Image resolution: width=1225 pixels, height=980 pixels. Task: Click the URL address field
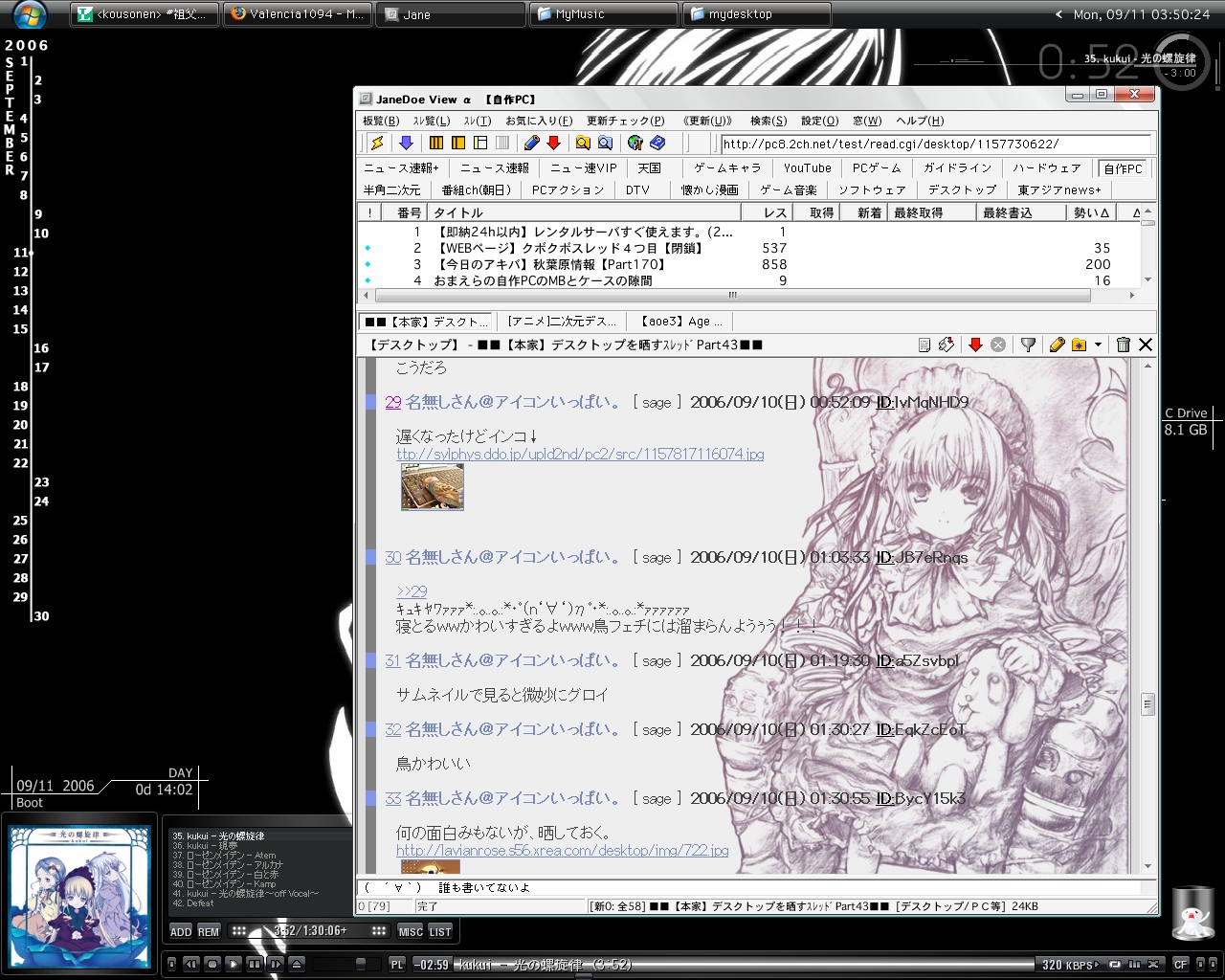[x=935, y=144]
